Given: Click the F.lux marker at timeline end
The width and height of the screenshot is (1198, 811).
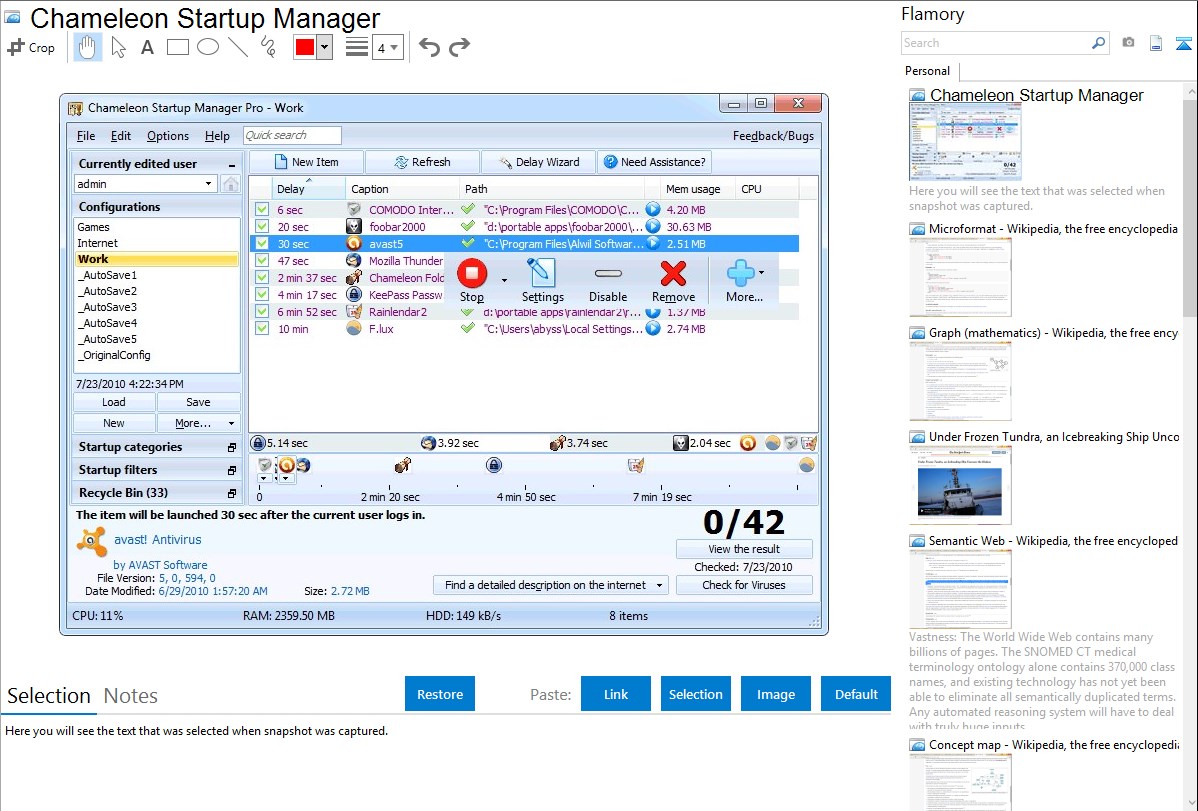Looking at the screenshot, I should [806, 465].
